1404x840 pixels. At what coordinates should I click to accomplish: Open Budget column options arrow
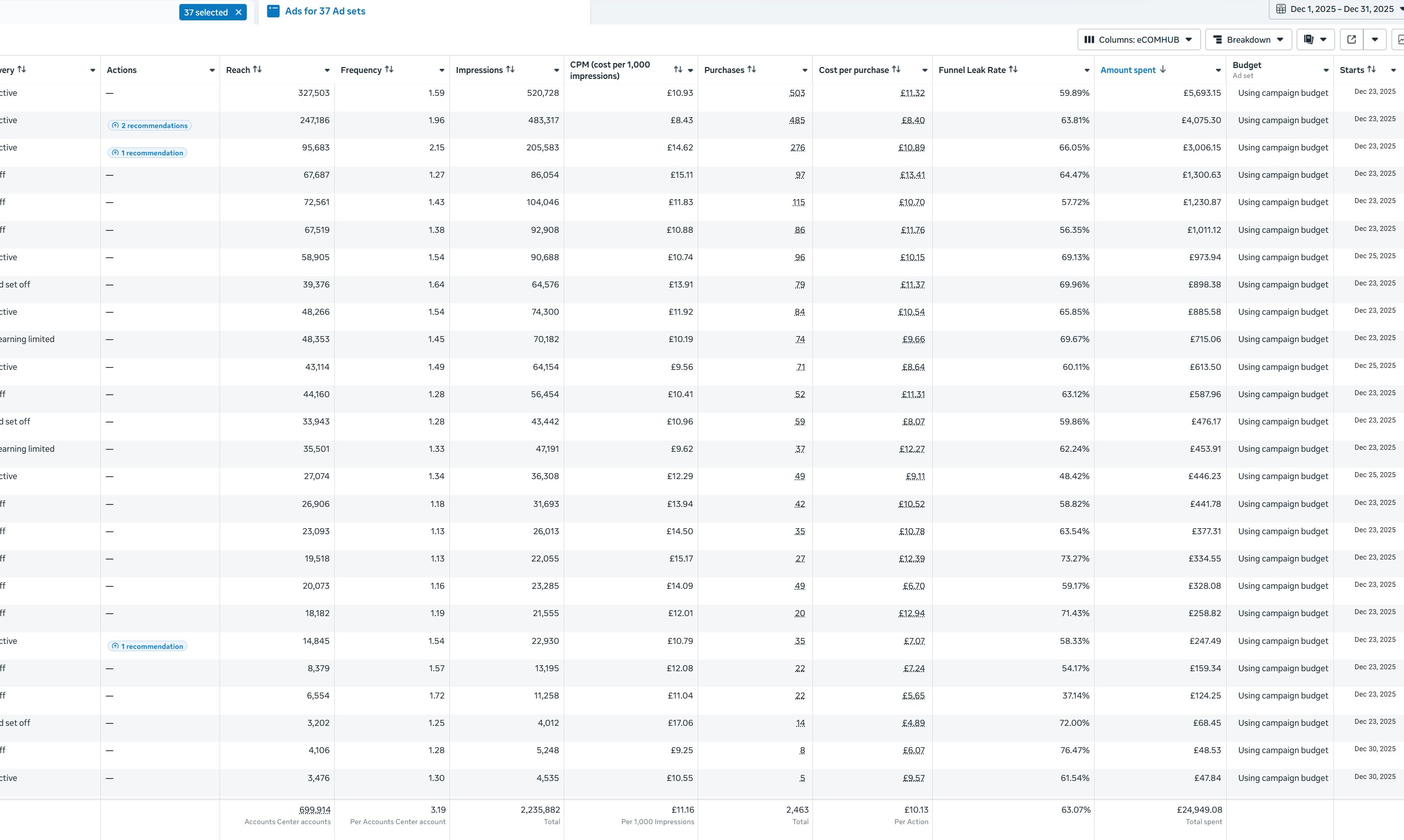(x=1326, y=70)
